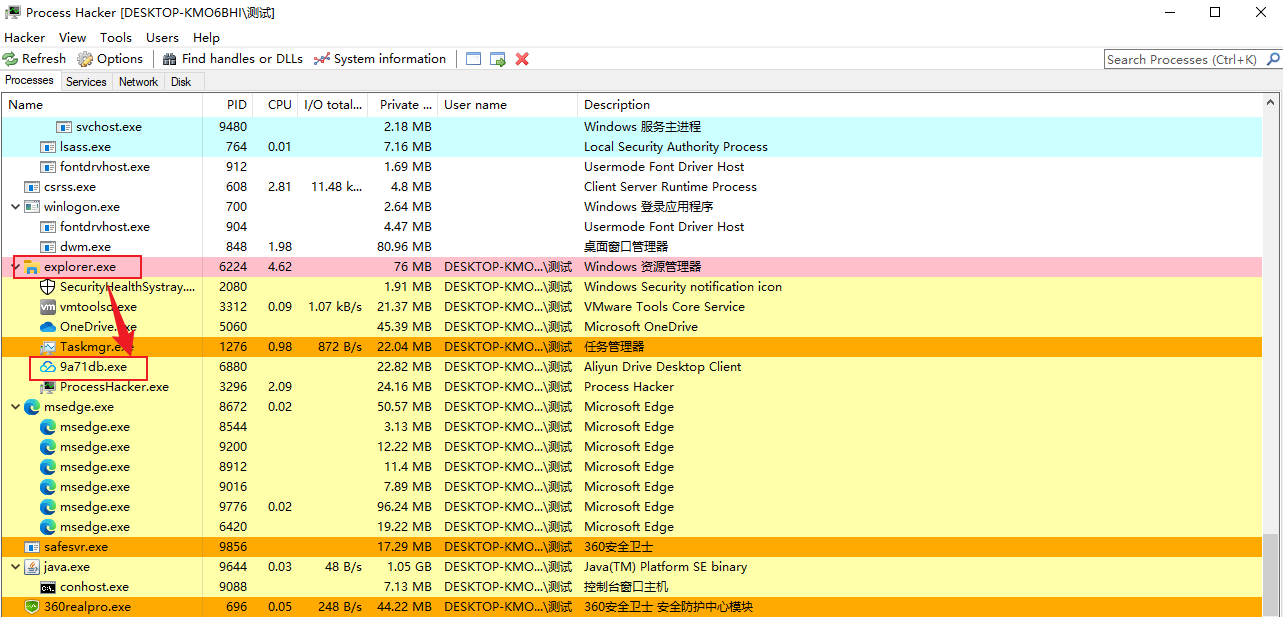Switch to the Network tab
This screenshot has height=617, width=1283.
tap(138, 82)
